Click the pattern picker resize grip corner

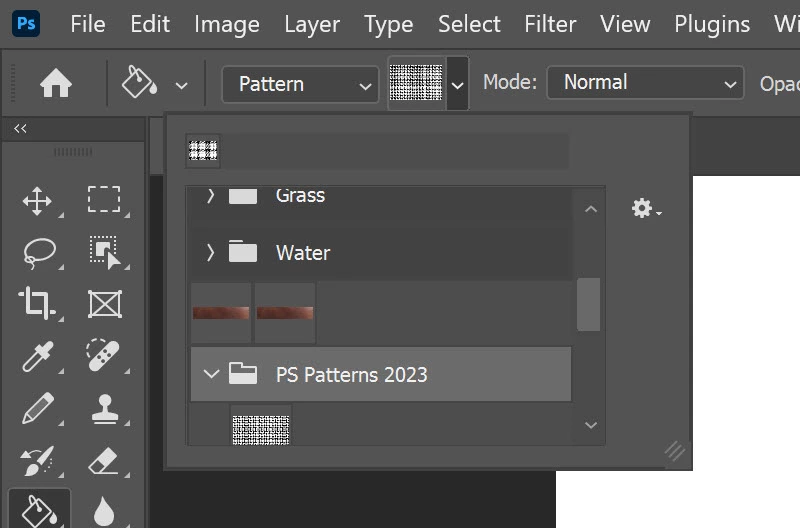point(674,451)
